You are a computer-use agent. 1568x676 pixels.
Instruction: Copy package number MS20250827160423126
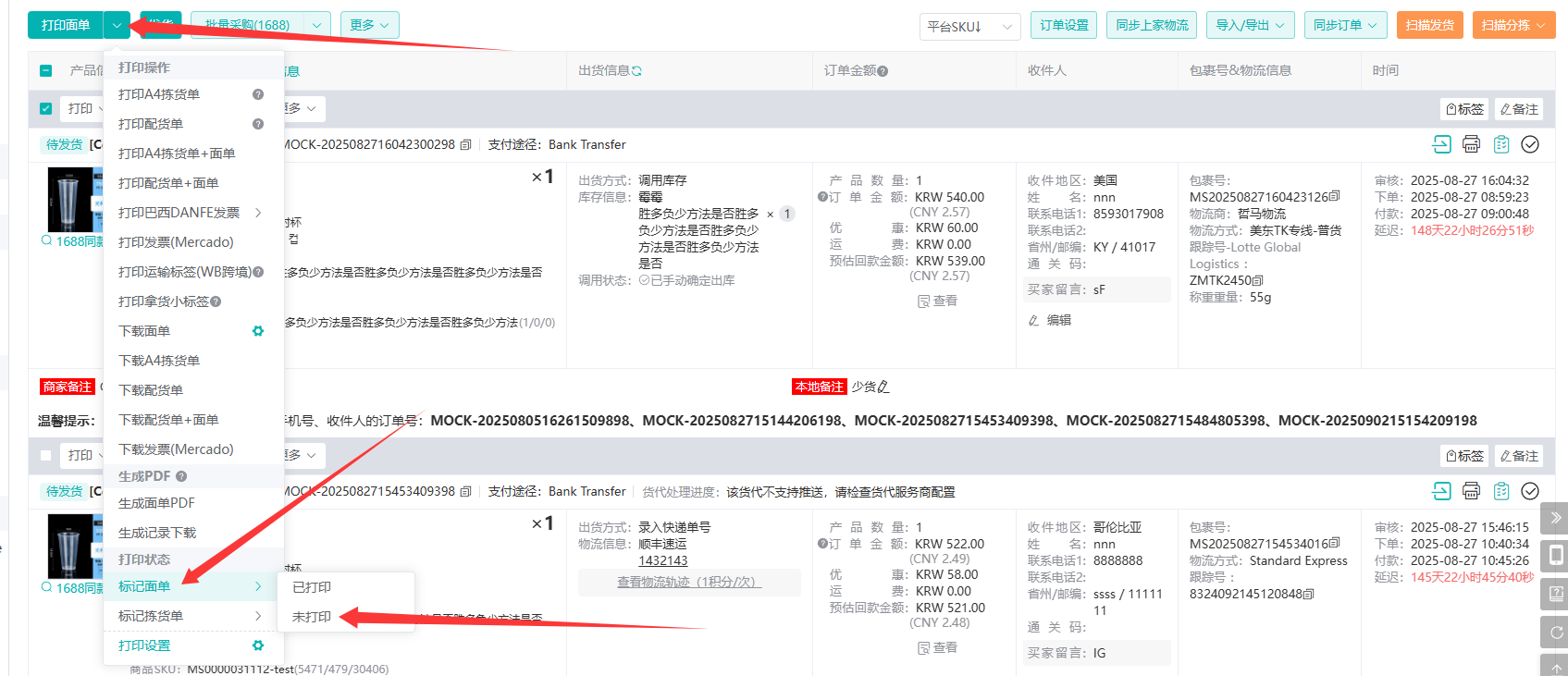(x=1334, y=196)
